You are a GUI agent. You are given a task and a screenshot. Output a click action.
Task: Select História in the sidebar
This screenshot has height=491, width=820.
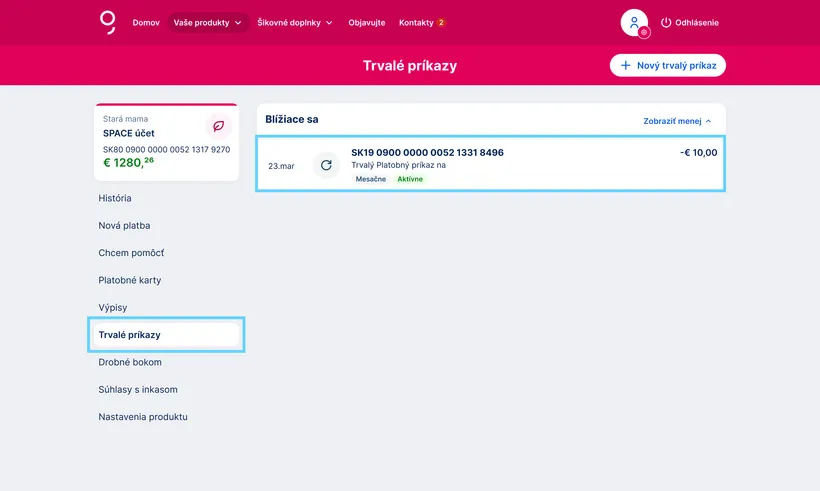point(115,198)
